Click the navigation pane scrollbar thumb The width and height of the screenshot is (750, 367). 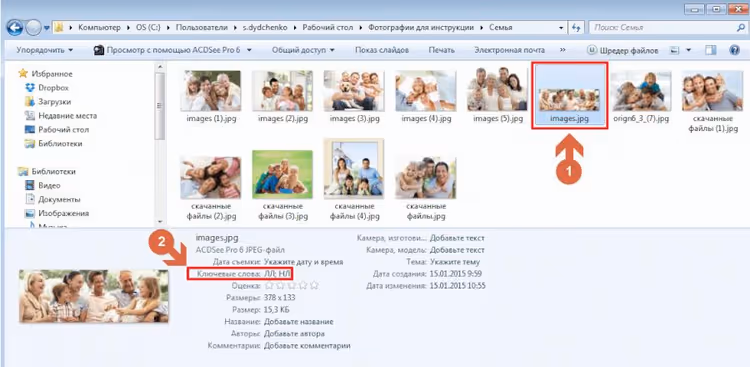159,106
